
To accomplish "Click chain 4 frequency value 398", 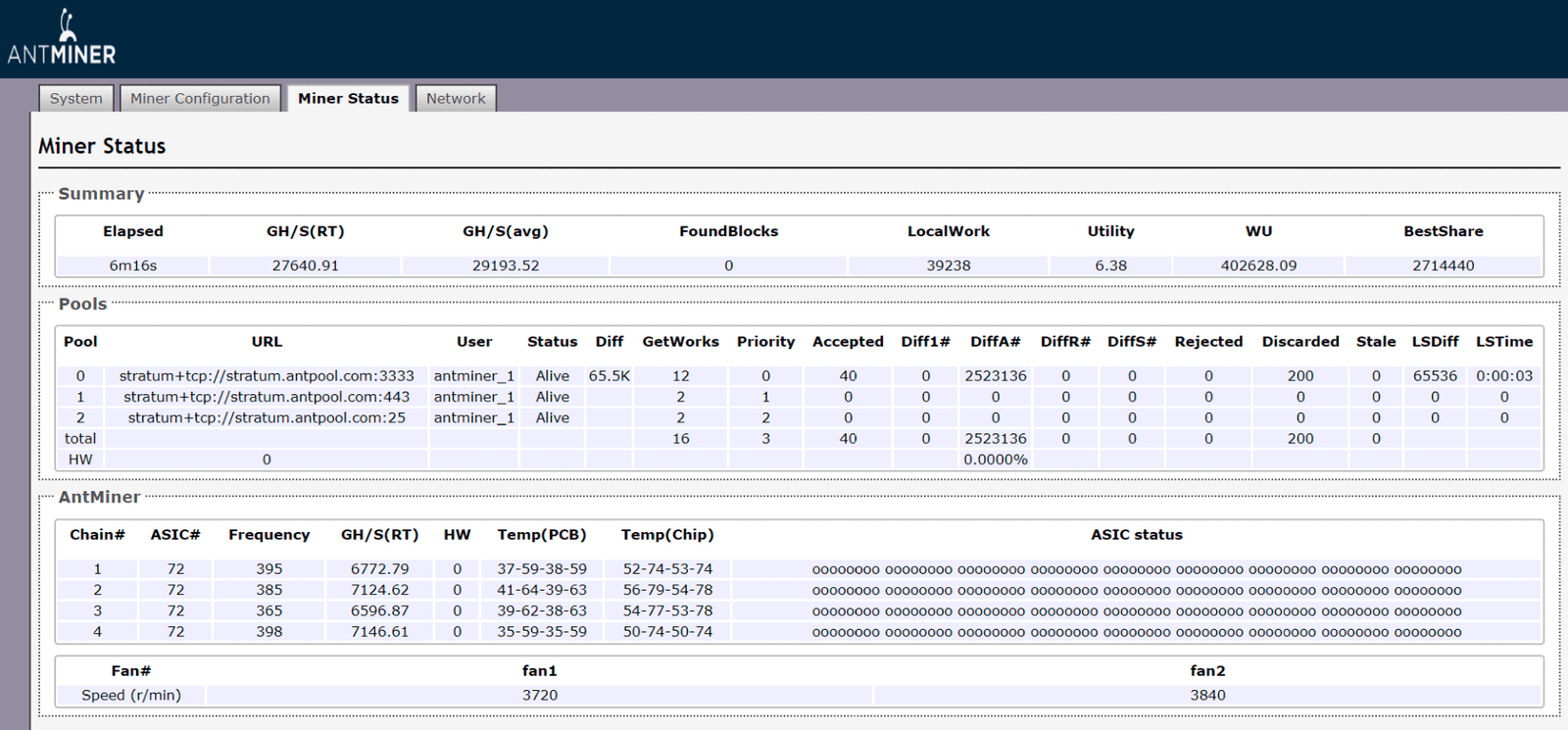I will (x=269, y=632).
